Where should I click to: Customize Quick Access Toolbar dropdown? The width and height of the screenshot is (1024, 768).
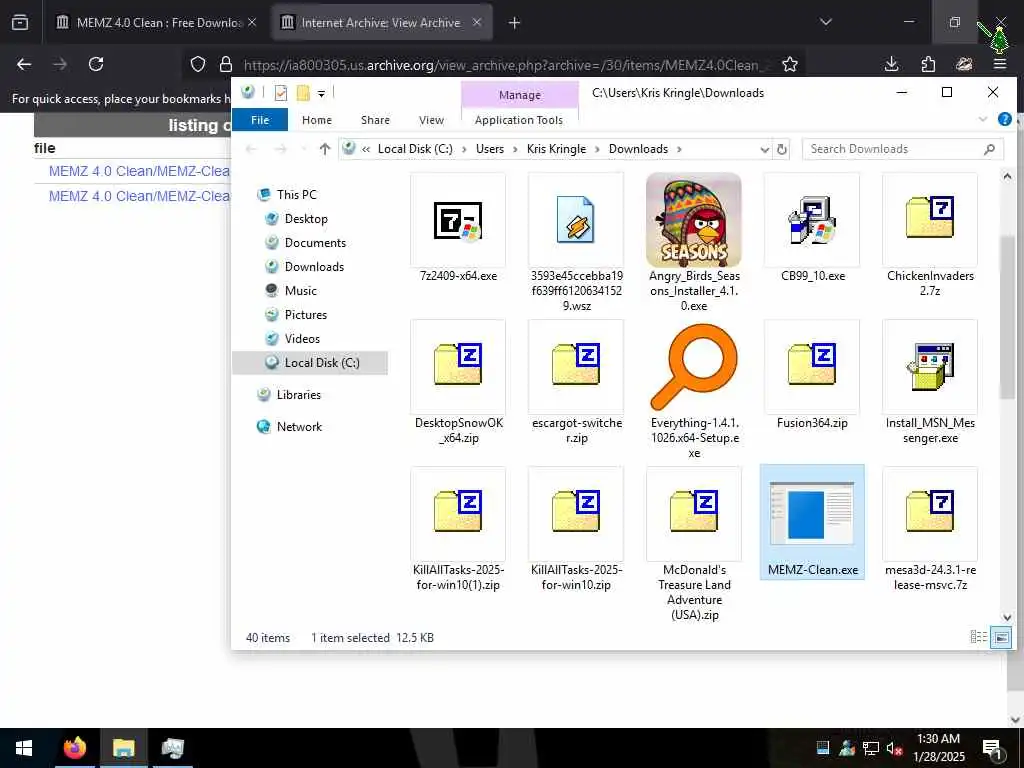pos(321,93)
